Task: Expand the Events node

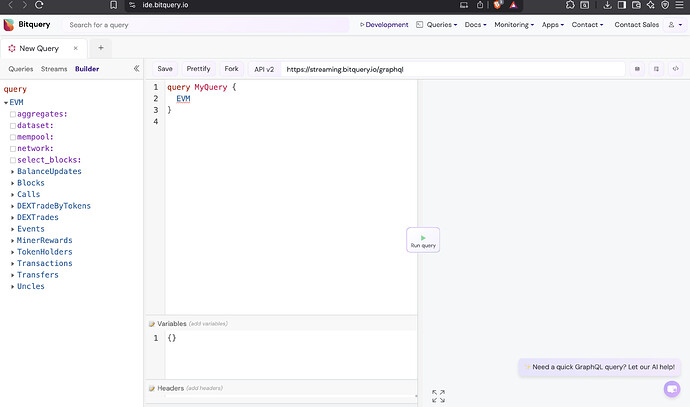Action: coord(12,229)
